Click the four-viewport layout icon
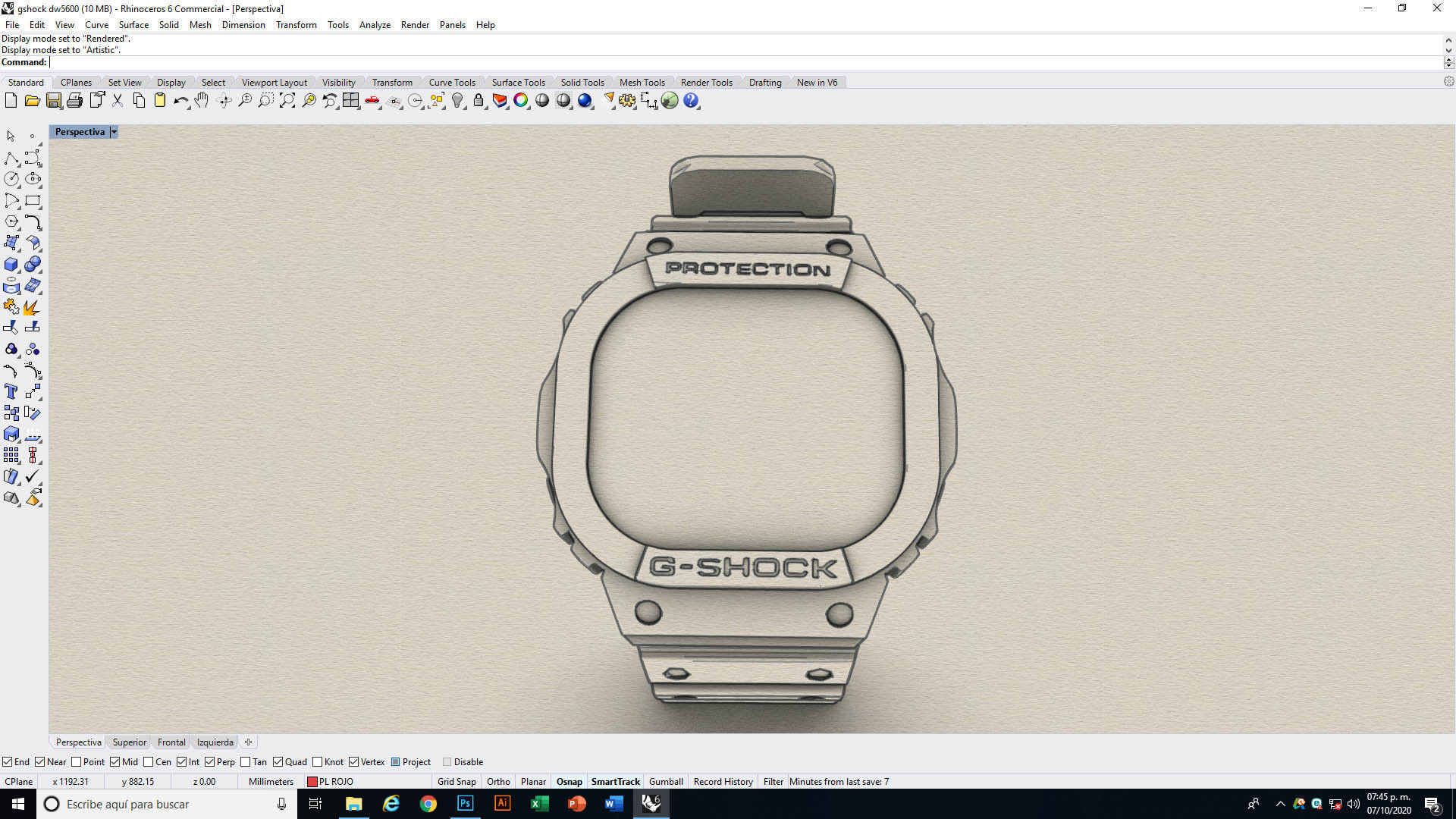Viewport: 1456px width, 819px height. [350, 100]
